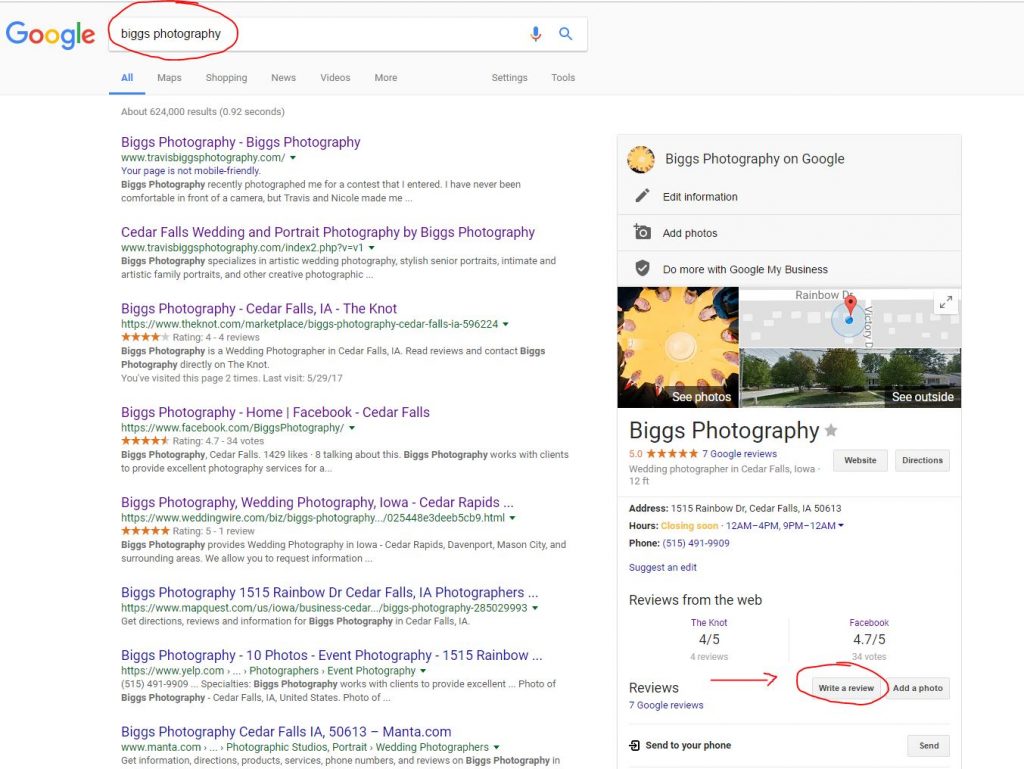This screenshot has height=769, width=1024.
Task: Switch to the News tab
Action: [283, 78]
